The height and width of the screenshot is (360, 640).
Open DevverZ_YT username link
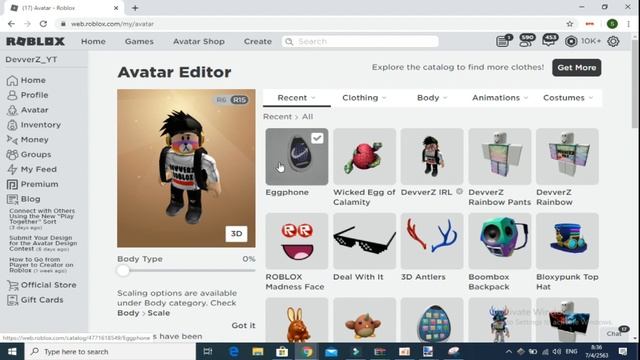[x=31, y=60]
